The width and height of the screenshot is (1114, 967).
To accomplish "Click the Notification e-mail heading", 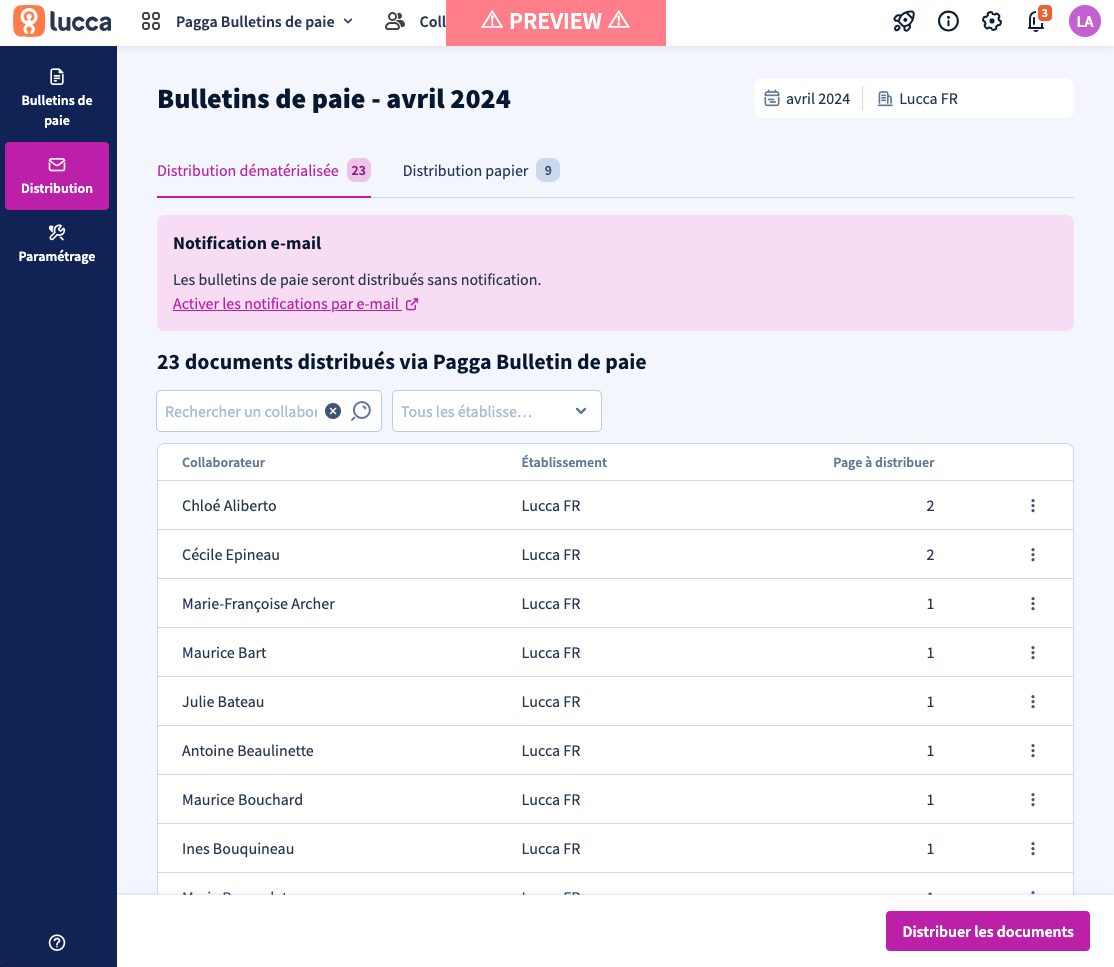I will 247,243.
